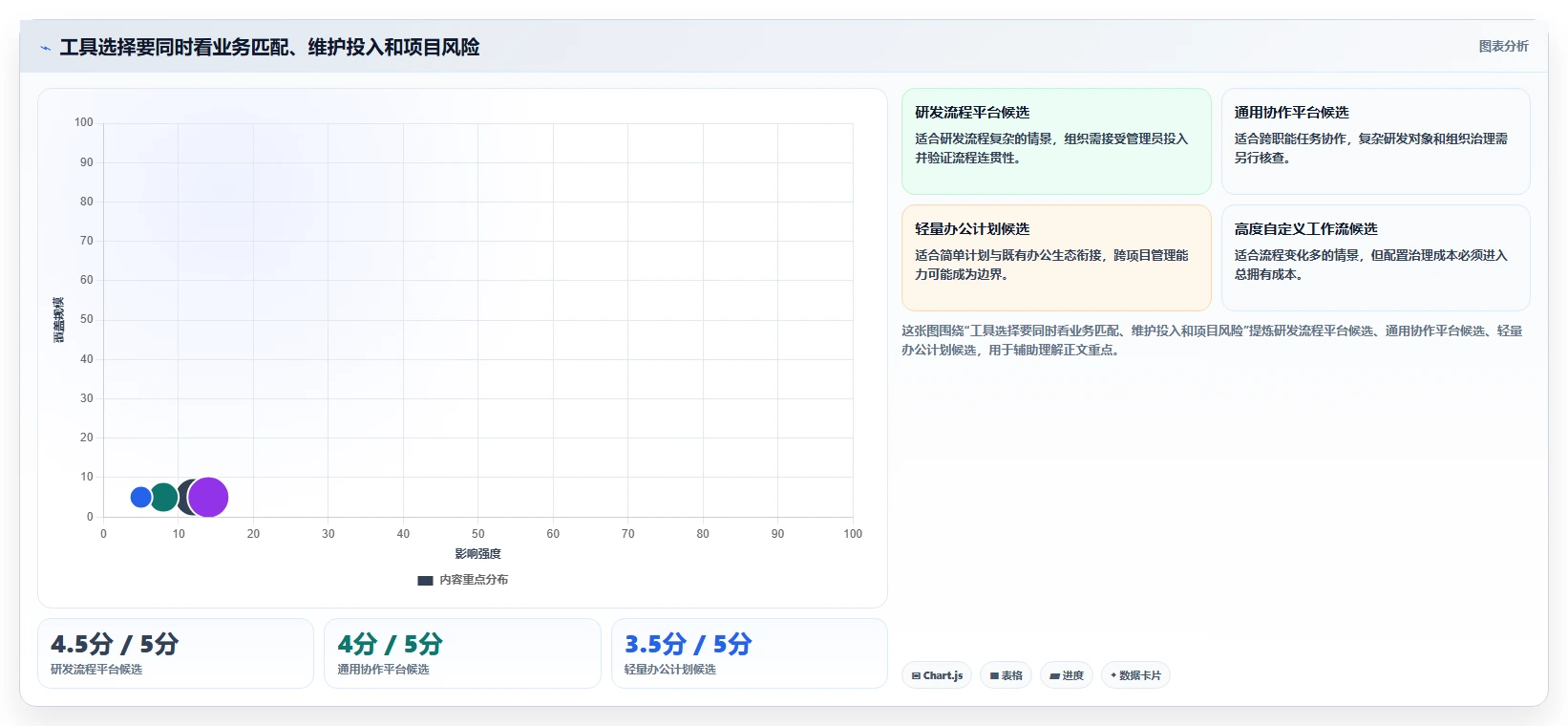Image resolution: width=1568 pixels, height=726 pixels.
Task: Click the 研发流程平台候选 label under the 4.5分 score
Action: pos(96,670)
